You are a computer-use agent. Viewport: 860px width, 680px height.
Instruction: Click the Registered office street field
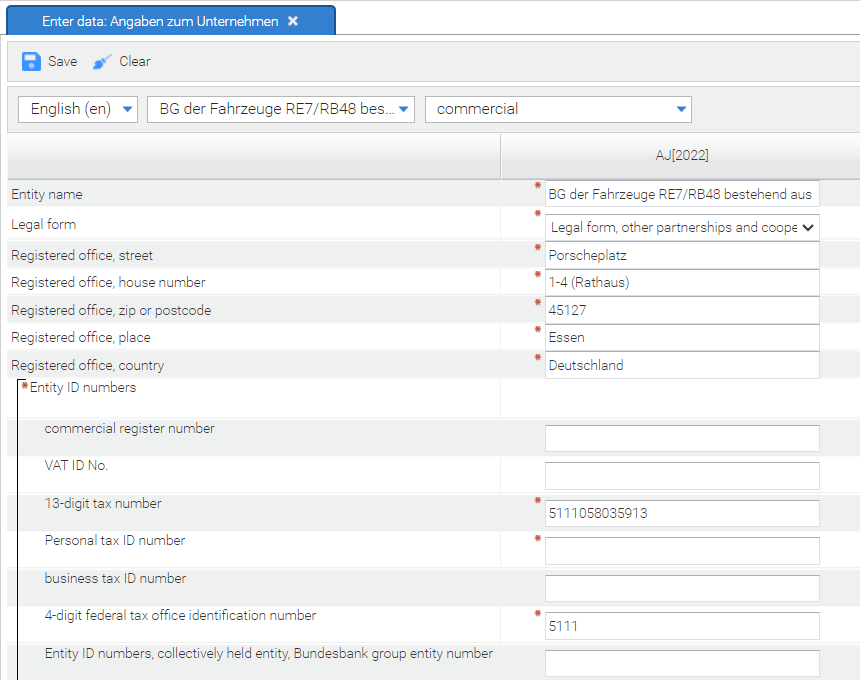(x=681, y=255)
